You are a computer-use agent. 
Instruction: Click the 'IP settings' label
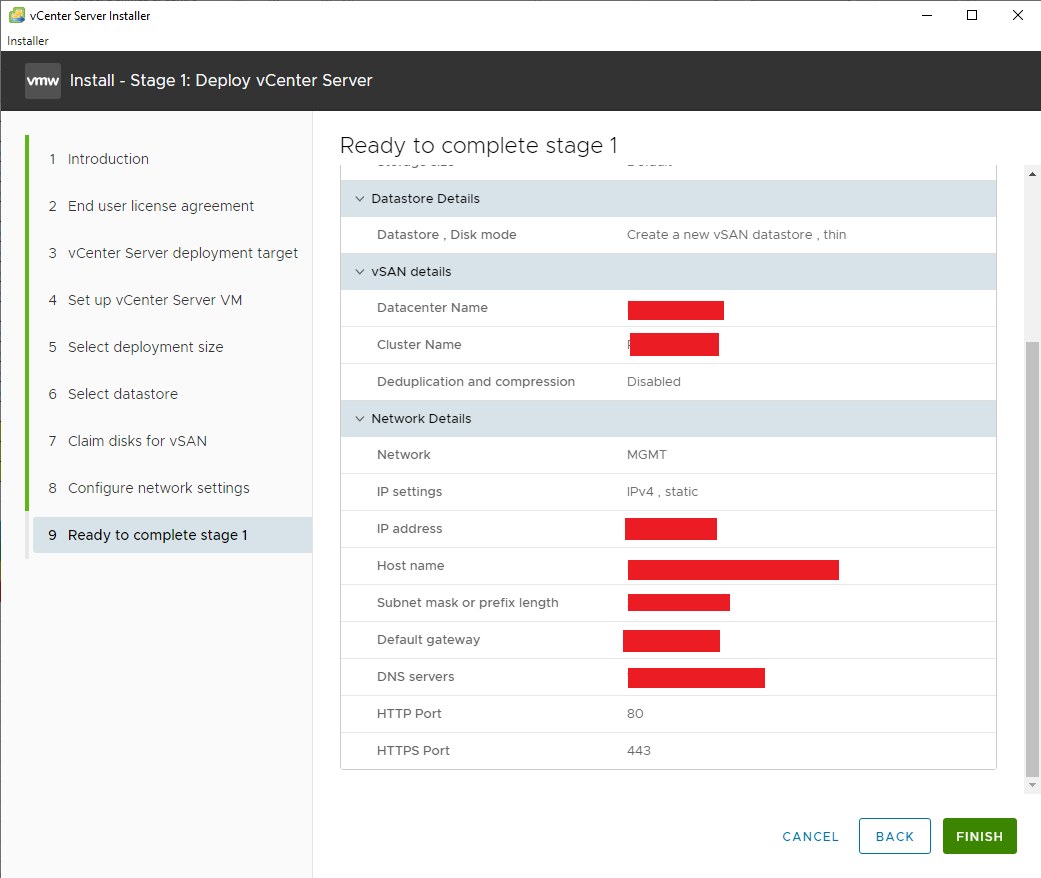click(409, 492)
